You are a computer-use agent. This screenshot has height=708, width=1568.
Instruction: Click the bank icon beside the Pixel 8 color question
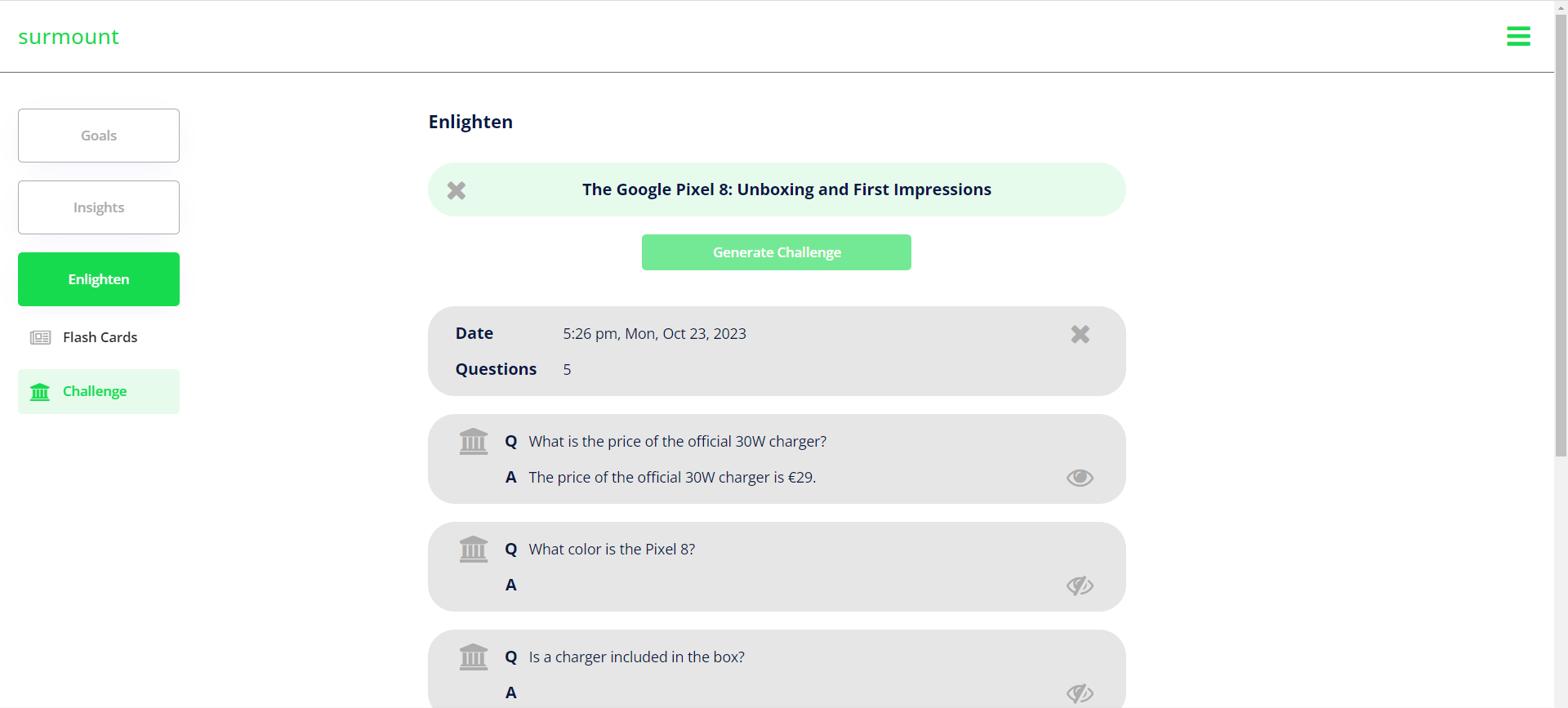click(474, 550)
